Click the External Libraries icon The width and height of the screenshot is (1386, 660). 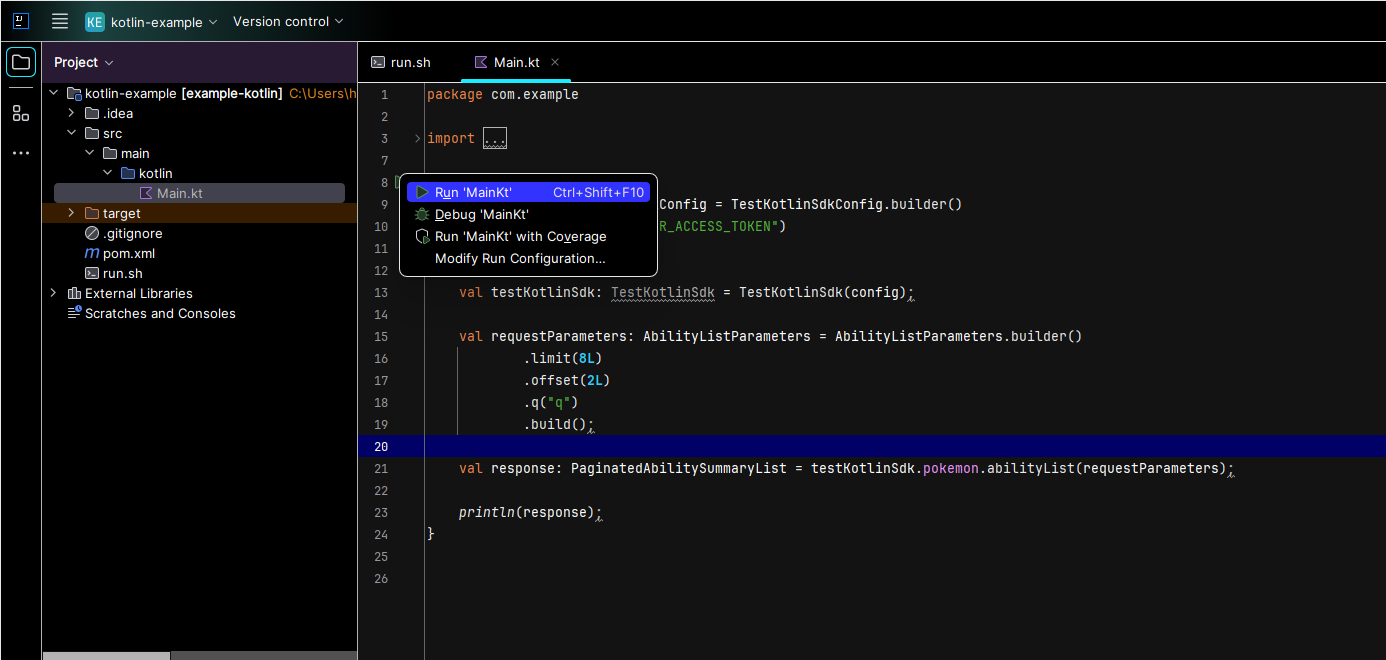[x=74, y=293]
